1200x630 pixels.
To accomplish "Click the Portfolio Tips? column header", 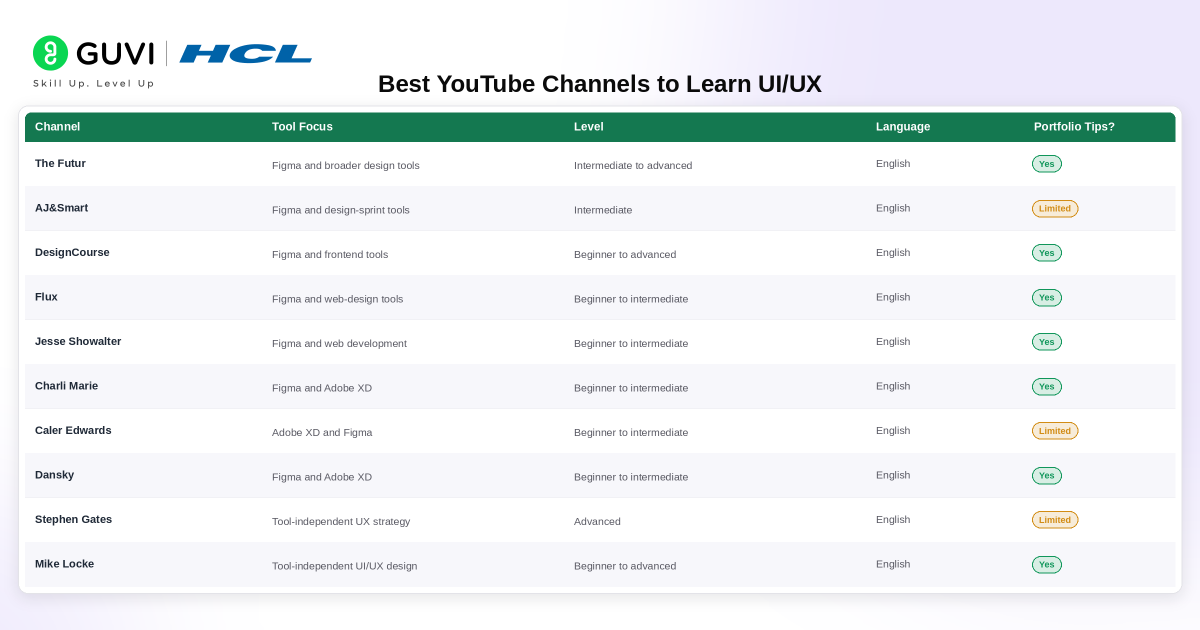I will 1074,127.
